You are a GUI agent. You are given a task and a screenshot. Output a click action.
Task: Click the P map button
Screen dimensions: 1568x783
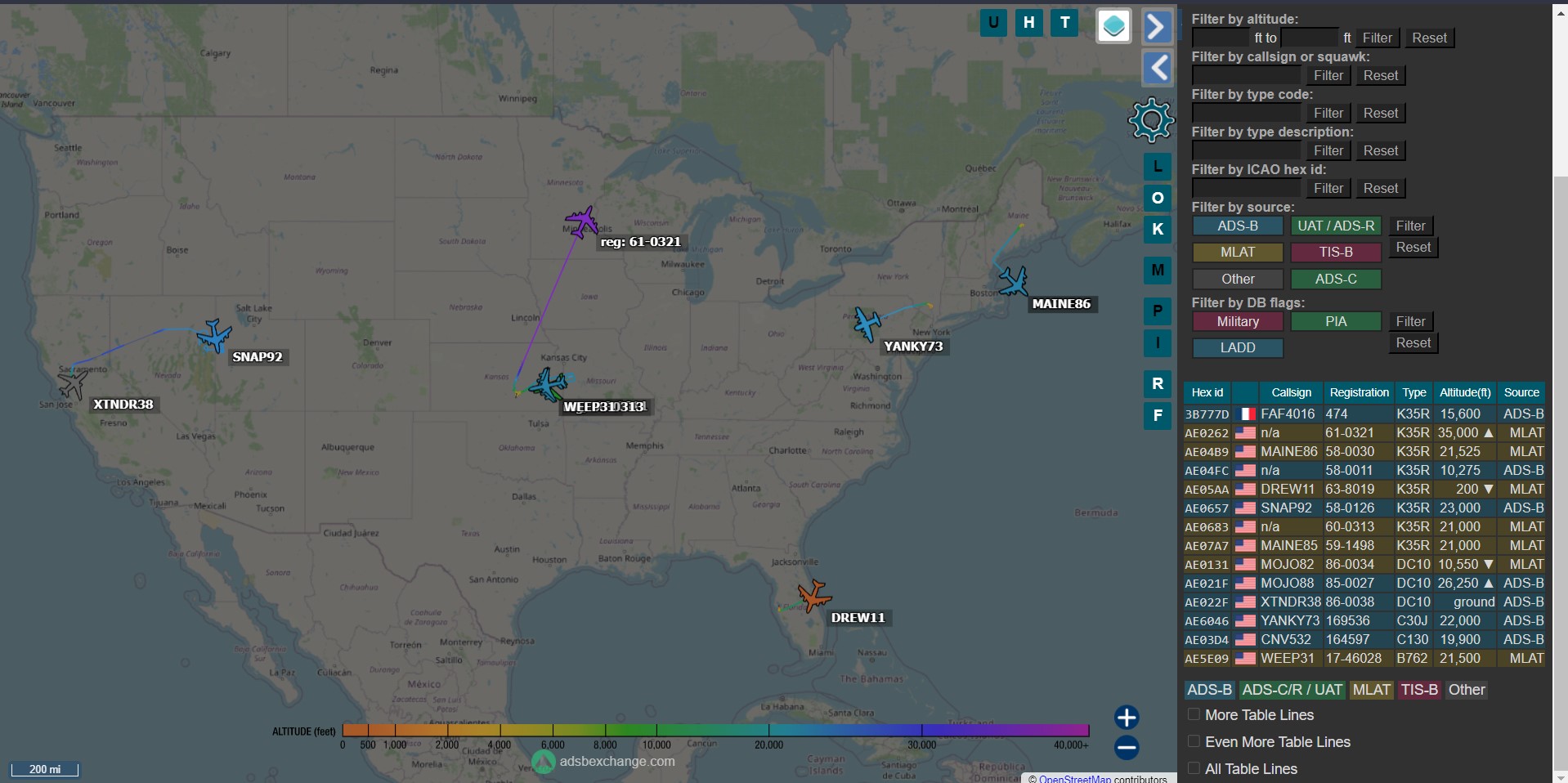pos(1158,311)
